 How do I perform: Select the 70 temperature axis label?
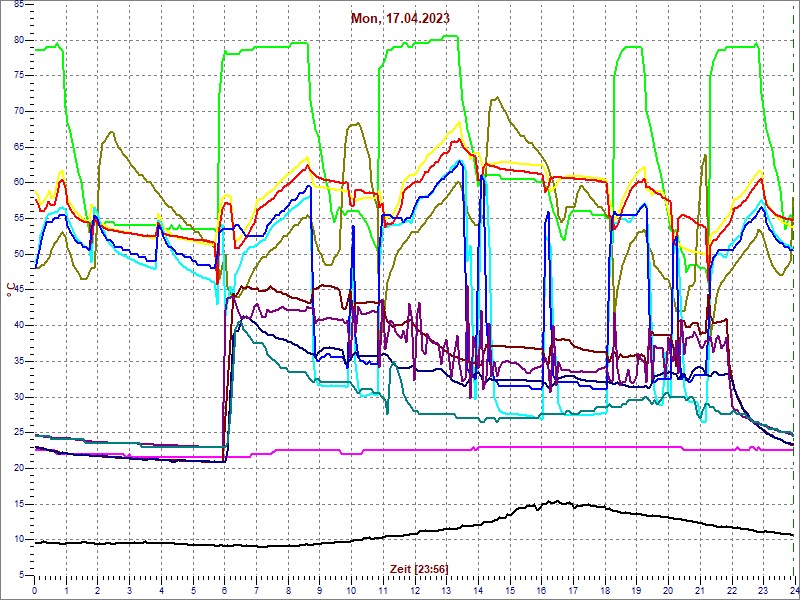[x=18, y=112]
